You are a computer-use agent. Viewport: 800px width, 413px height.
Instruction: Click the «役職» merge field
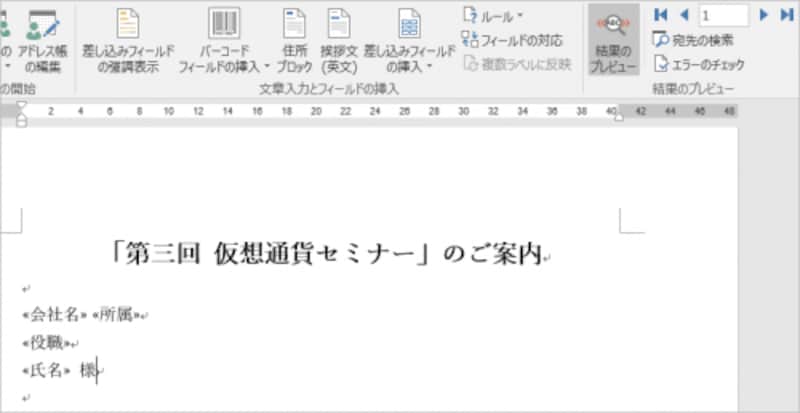(x=46, y=343)
